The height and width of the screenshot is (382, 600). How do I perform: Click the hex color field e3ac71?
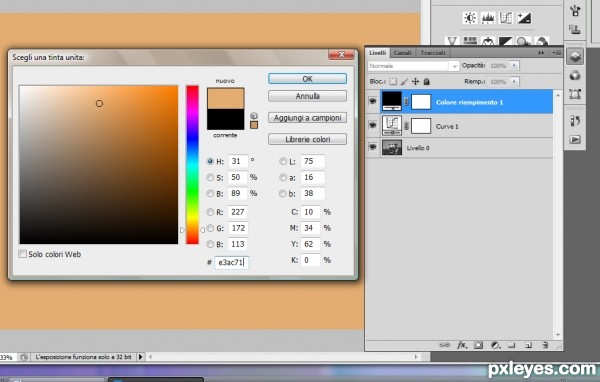(x=232, y=262)
